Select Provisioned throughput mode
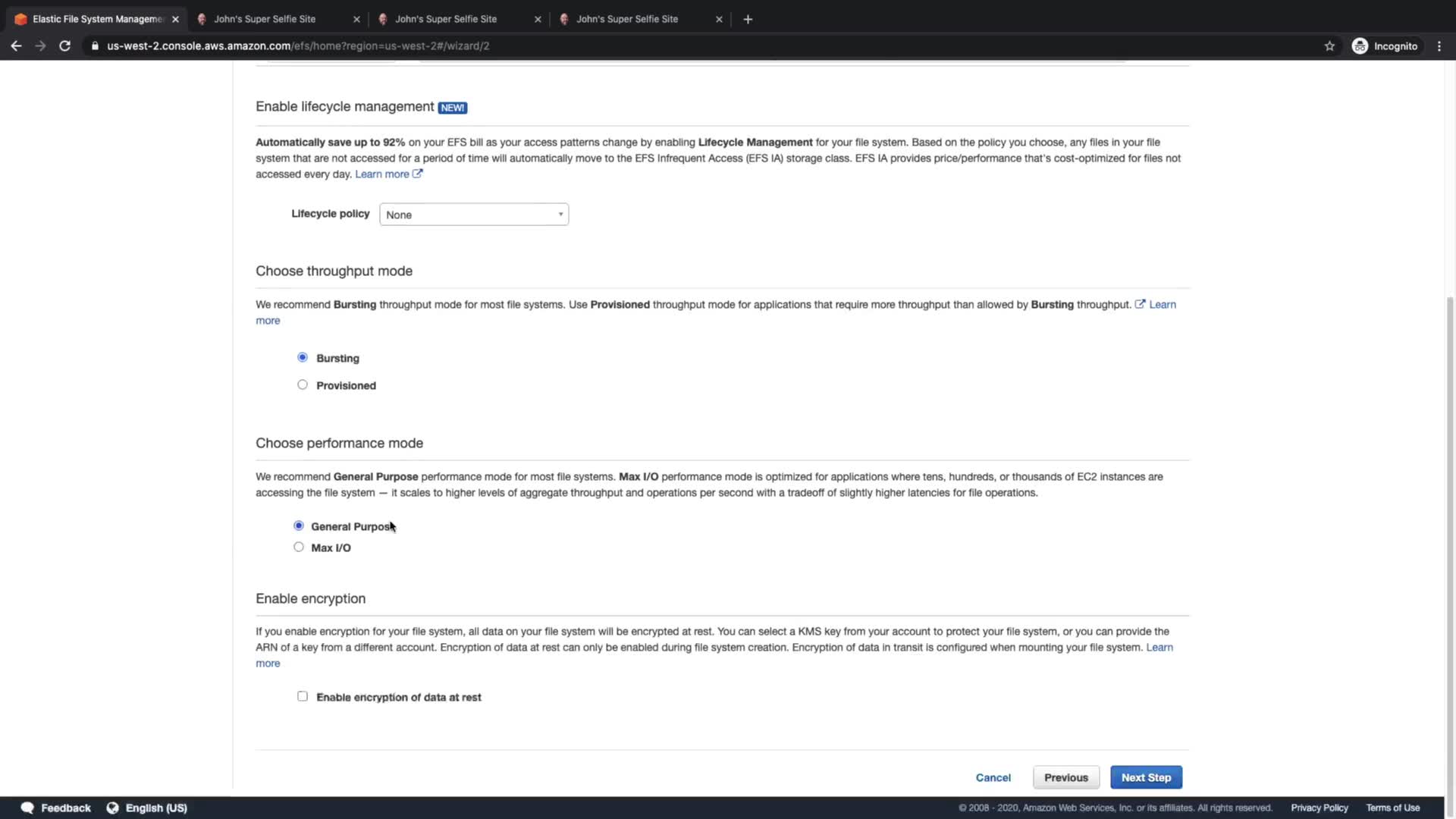 click(303, 384)
